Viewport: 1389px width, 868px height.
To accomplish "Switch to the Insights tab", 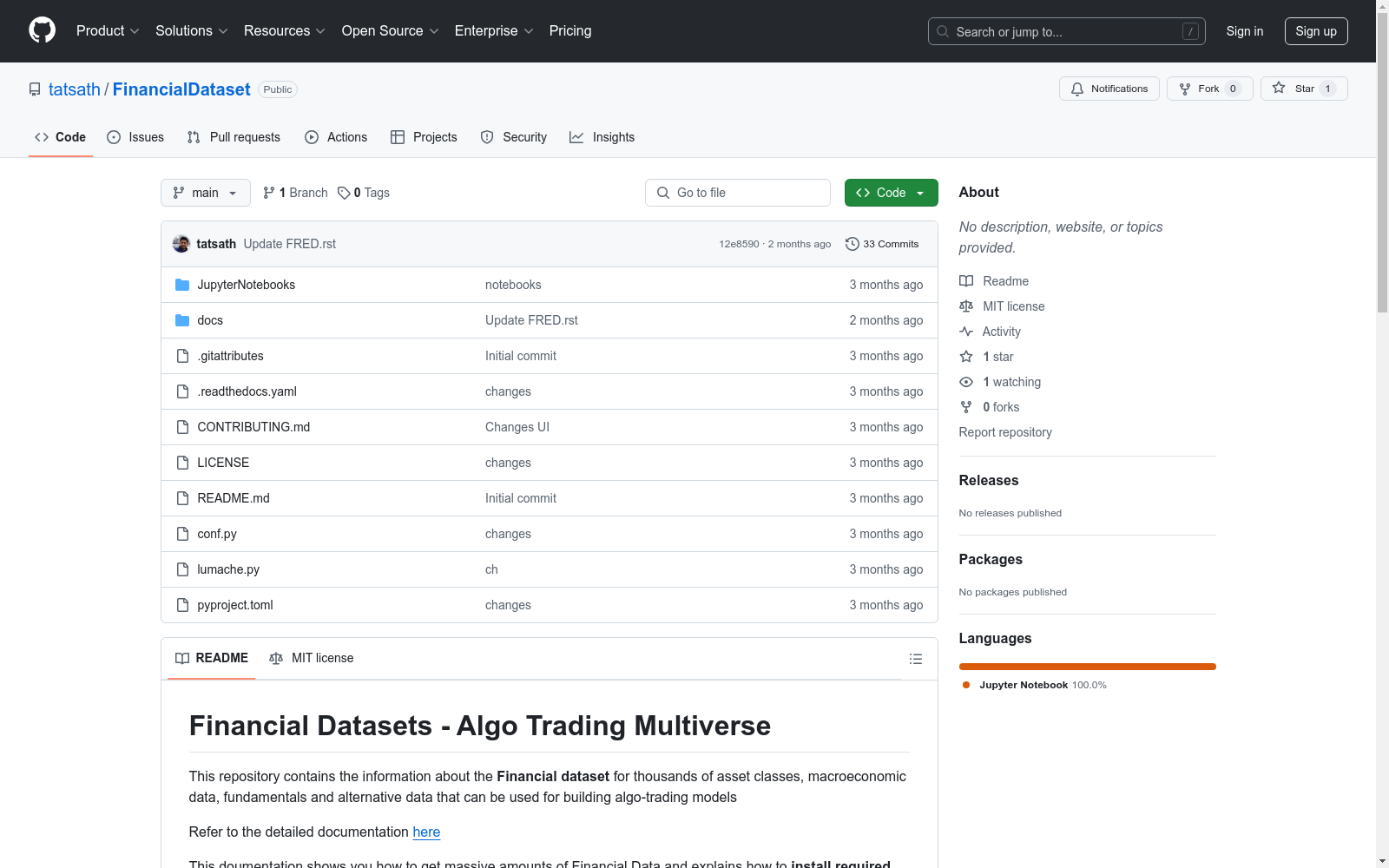I will coord(602,137).
